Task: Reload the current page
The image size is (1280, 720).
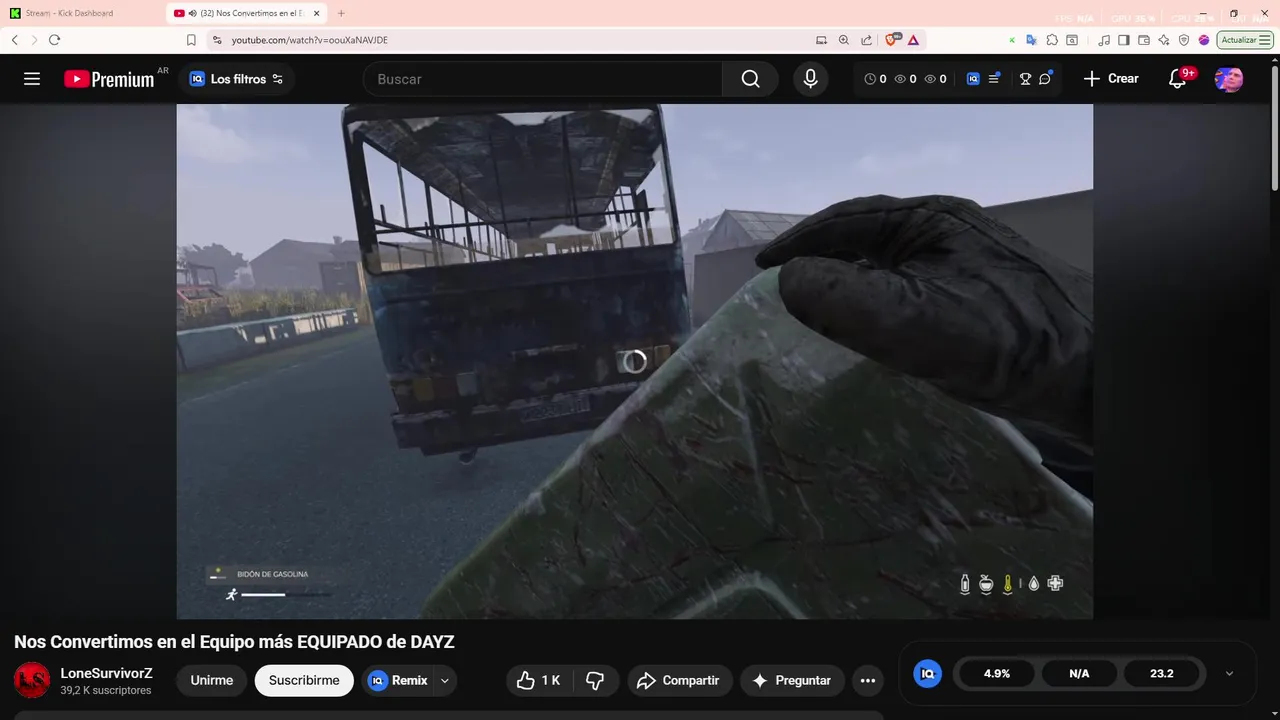Action: click(54, 40)
